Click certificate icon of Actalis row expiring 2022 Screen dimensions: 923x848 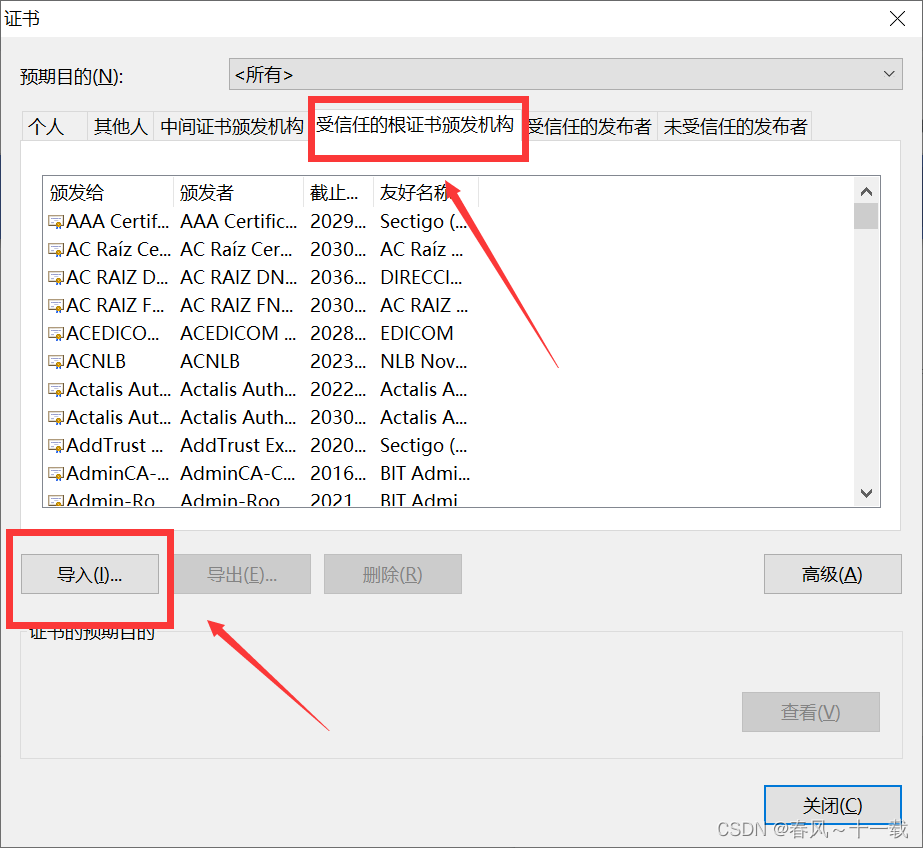click(x=56, y=390)
